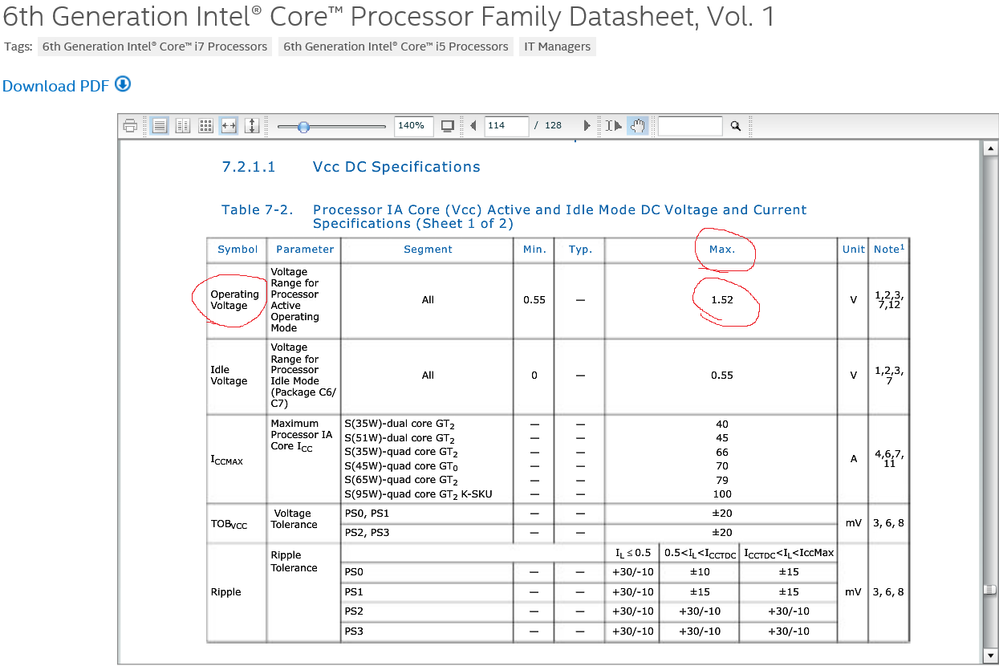Click the 'Operating Voltage' symbol cell
This screenshot has width=999, height=666.
(234, 300)
